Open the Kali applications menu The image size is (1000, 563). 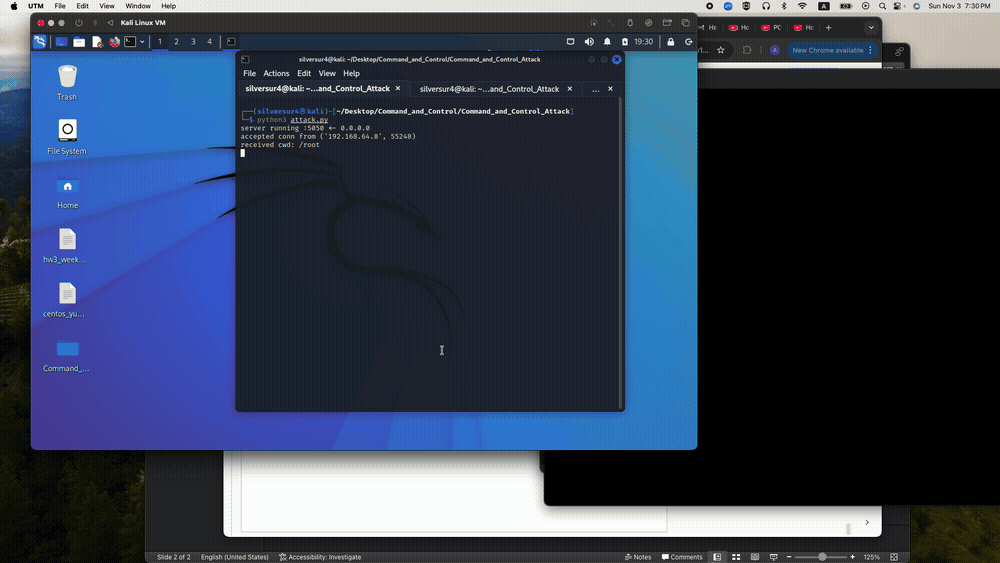pyautogui.click(x=40, y=42)
